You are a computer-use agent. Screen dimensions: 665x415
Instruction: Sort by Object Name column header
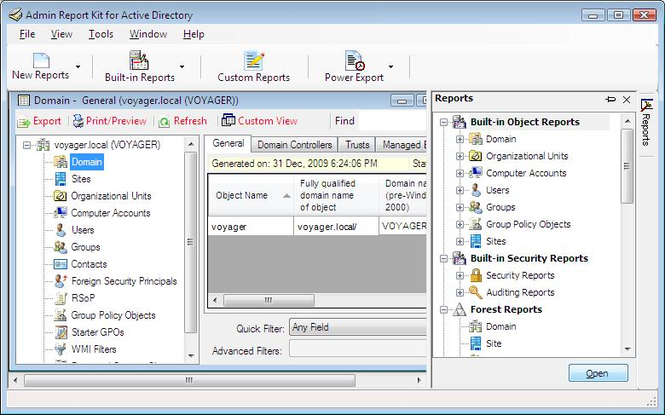[251, 195]
